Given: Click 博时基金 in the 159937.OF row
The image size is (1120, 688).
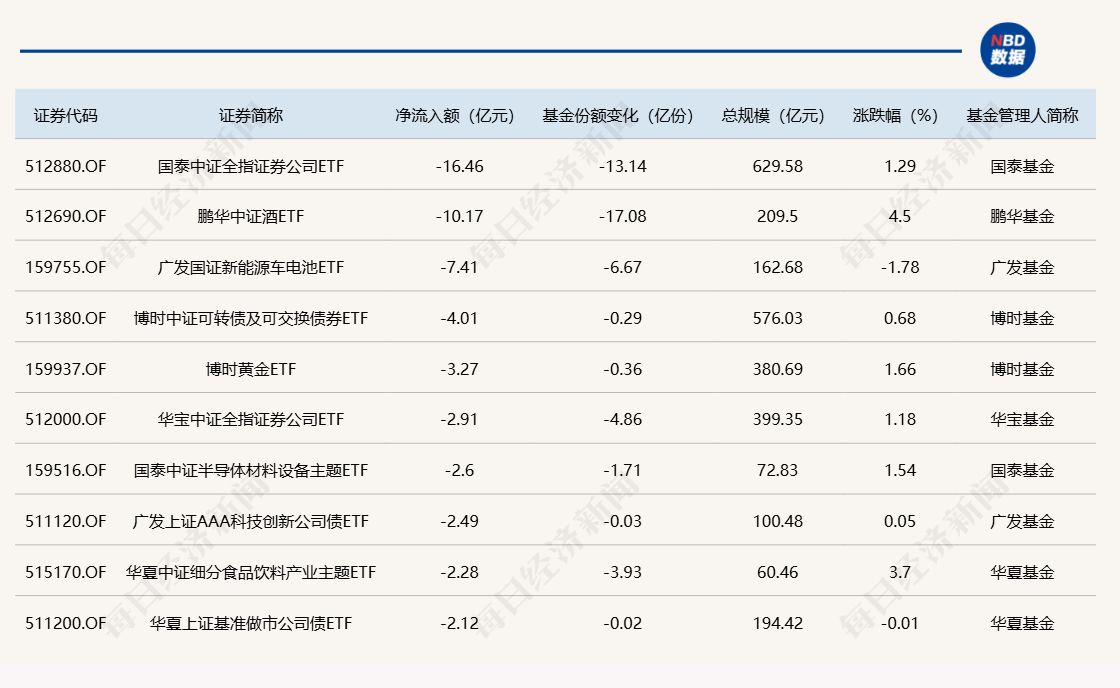Looking at the screenshot, I should click(1022, 369).
